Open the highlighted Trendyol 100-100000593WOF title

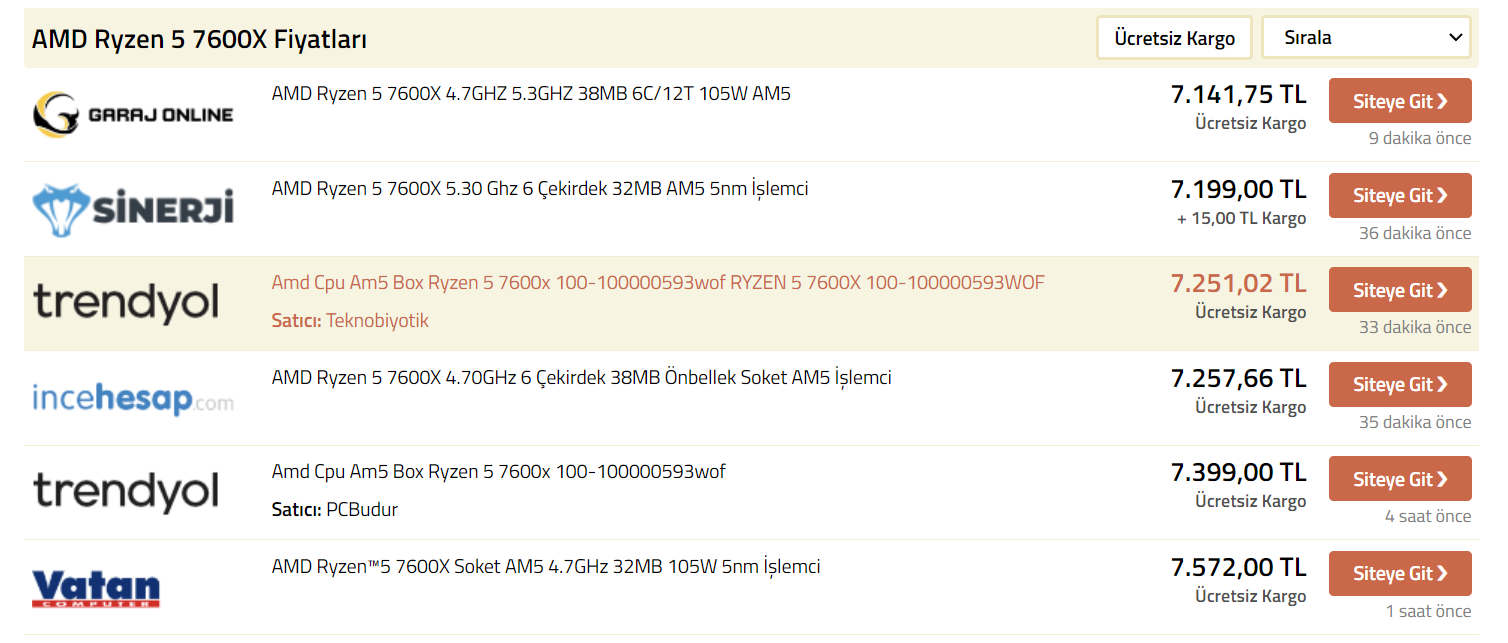(x=657, y=283)
